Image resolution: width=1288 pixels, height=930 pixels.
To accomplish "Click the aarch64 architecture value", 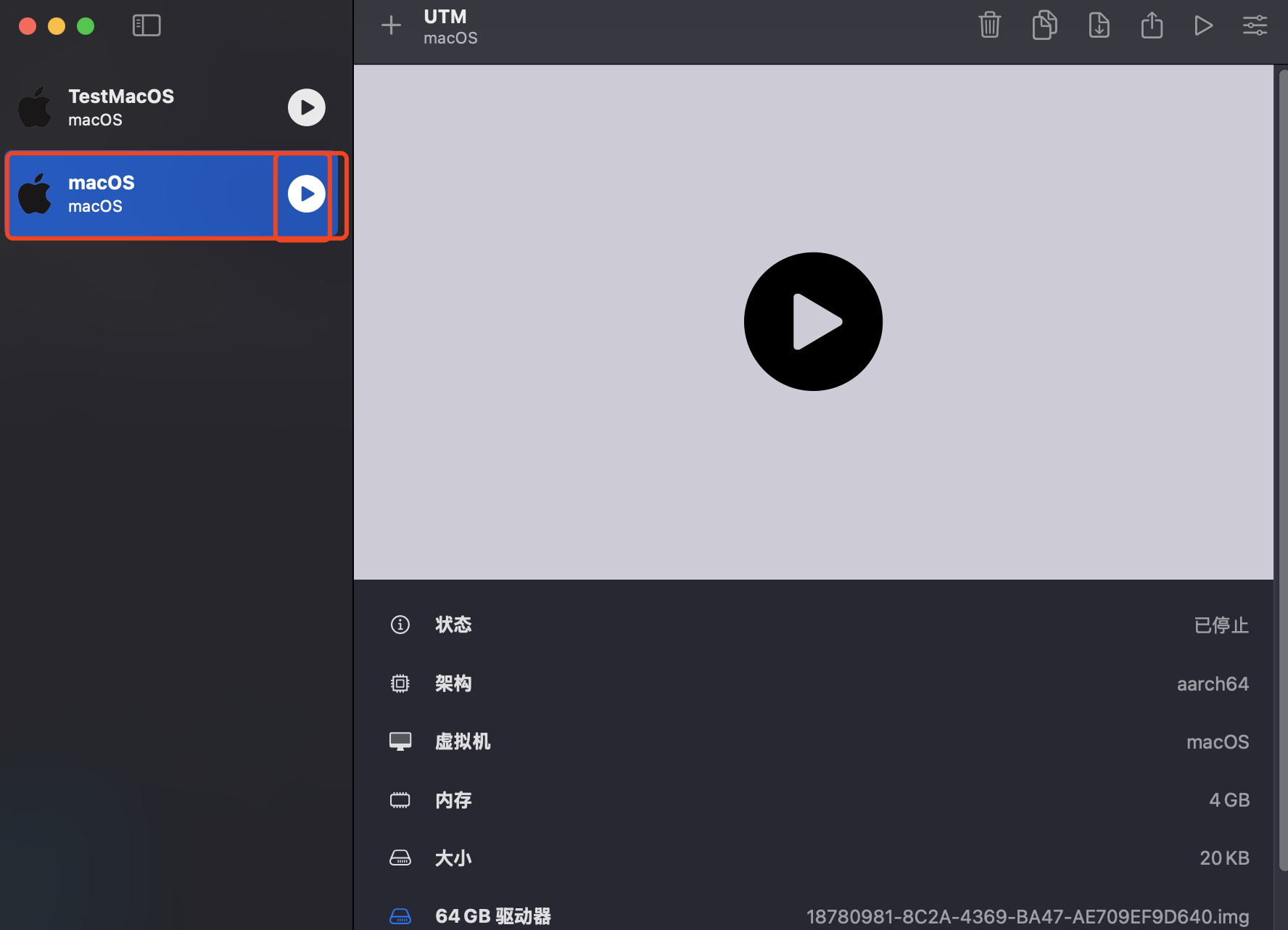I will (1213, 684).
